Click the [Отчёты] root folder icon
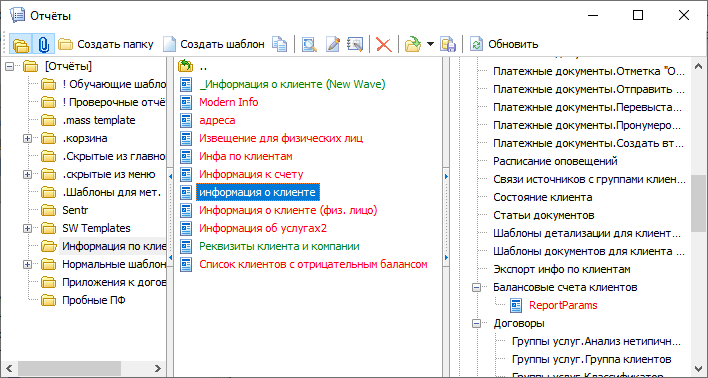The width and height of the screenshot is (708, 378). 30,67
